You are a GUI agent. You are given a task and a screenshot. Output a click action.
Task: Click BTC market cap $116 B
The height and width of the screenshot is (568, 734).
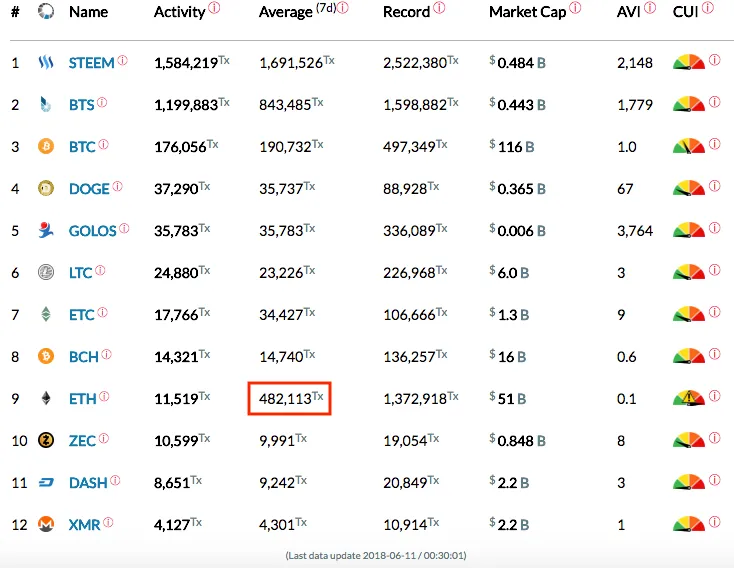(x=512, y=147)
